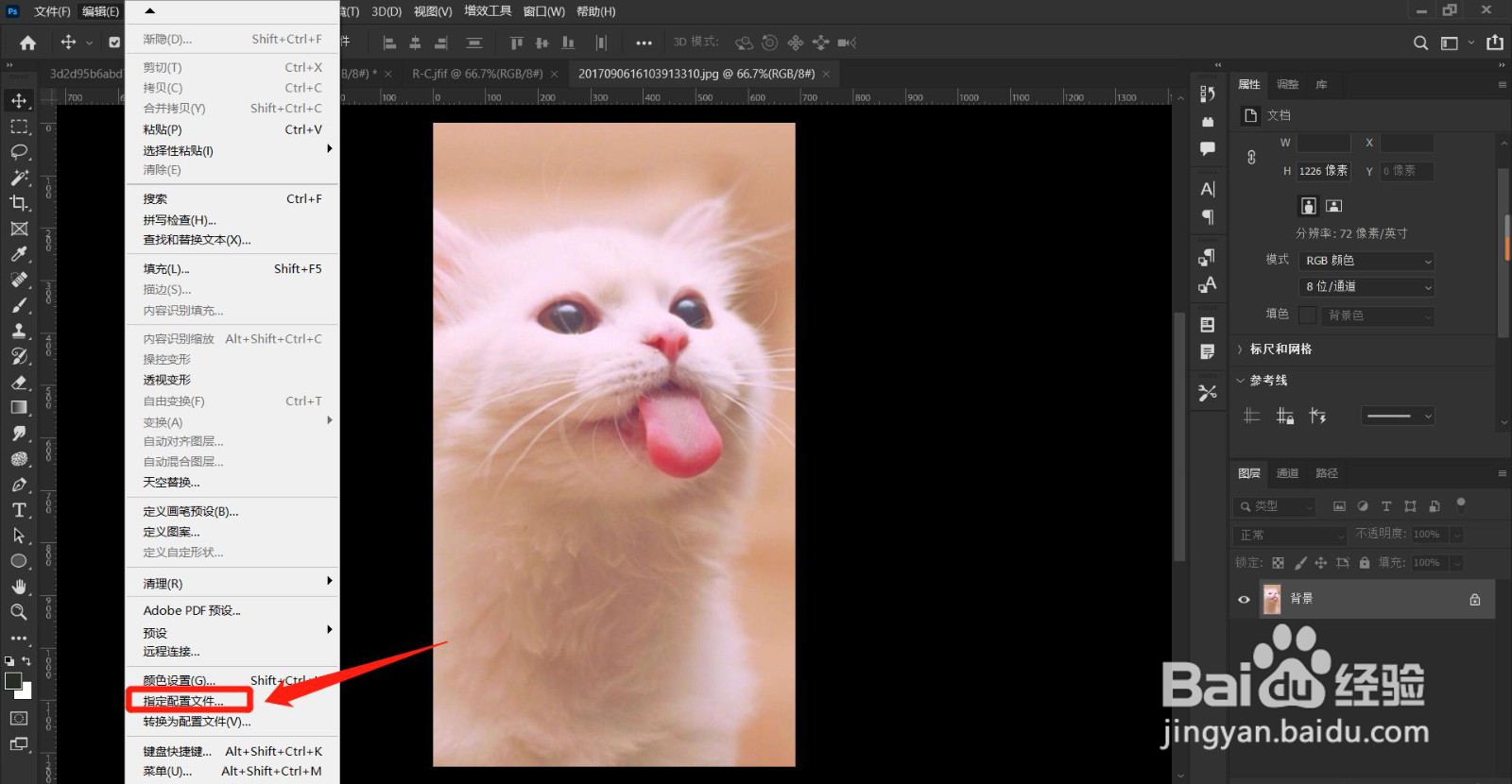The height and width of the screenshot is (784, 1512).
Task: Open the search magnifier in top bar
Action: click(1420, 43)
